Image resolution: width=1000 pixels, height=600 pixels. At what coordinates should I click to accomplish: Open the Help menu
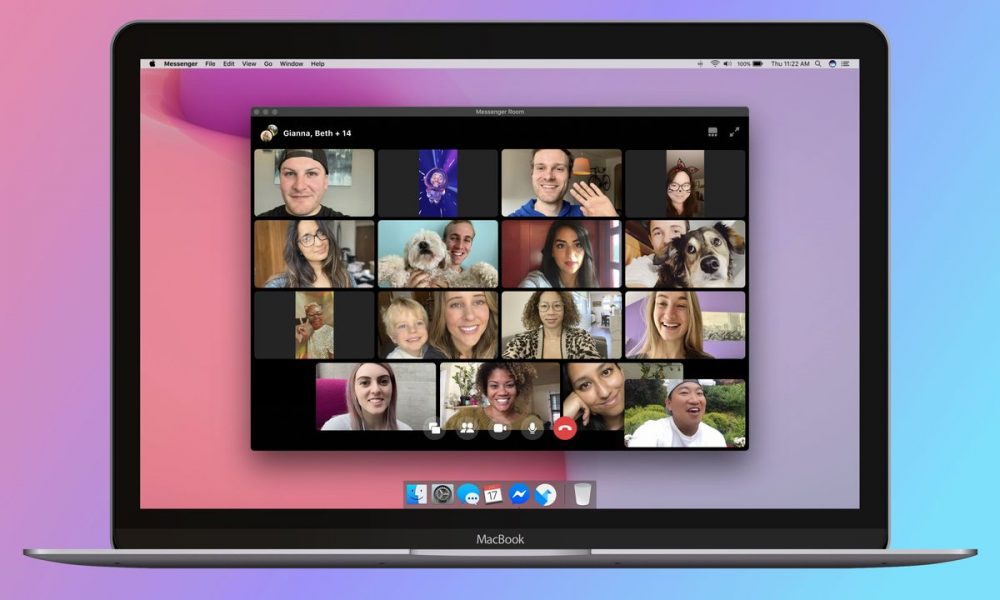[x=318, y=64]
